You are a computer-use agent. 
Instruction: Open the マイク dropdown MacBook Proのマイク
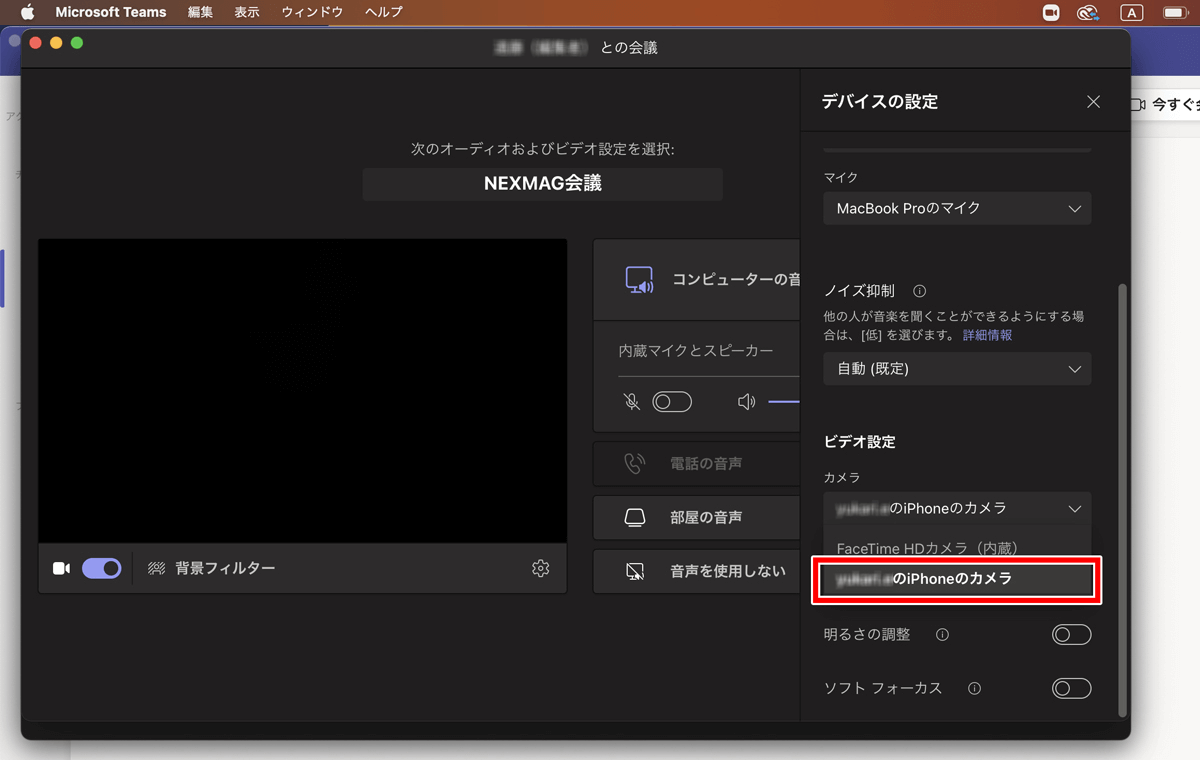click(x=957, y=209)
